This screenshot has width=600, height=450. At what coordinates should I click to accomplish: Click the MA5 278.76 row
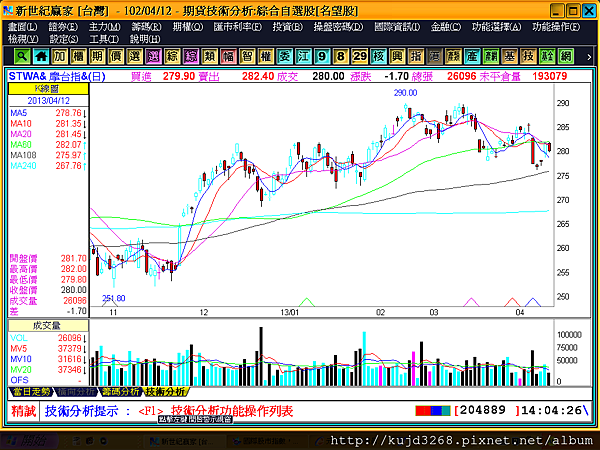coord(48,113)
